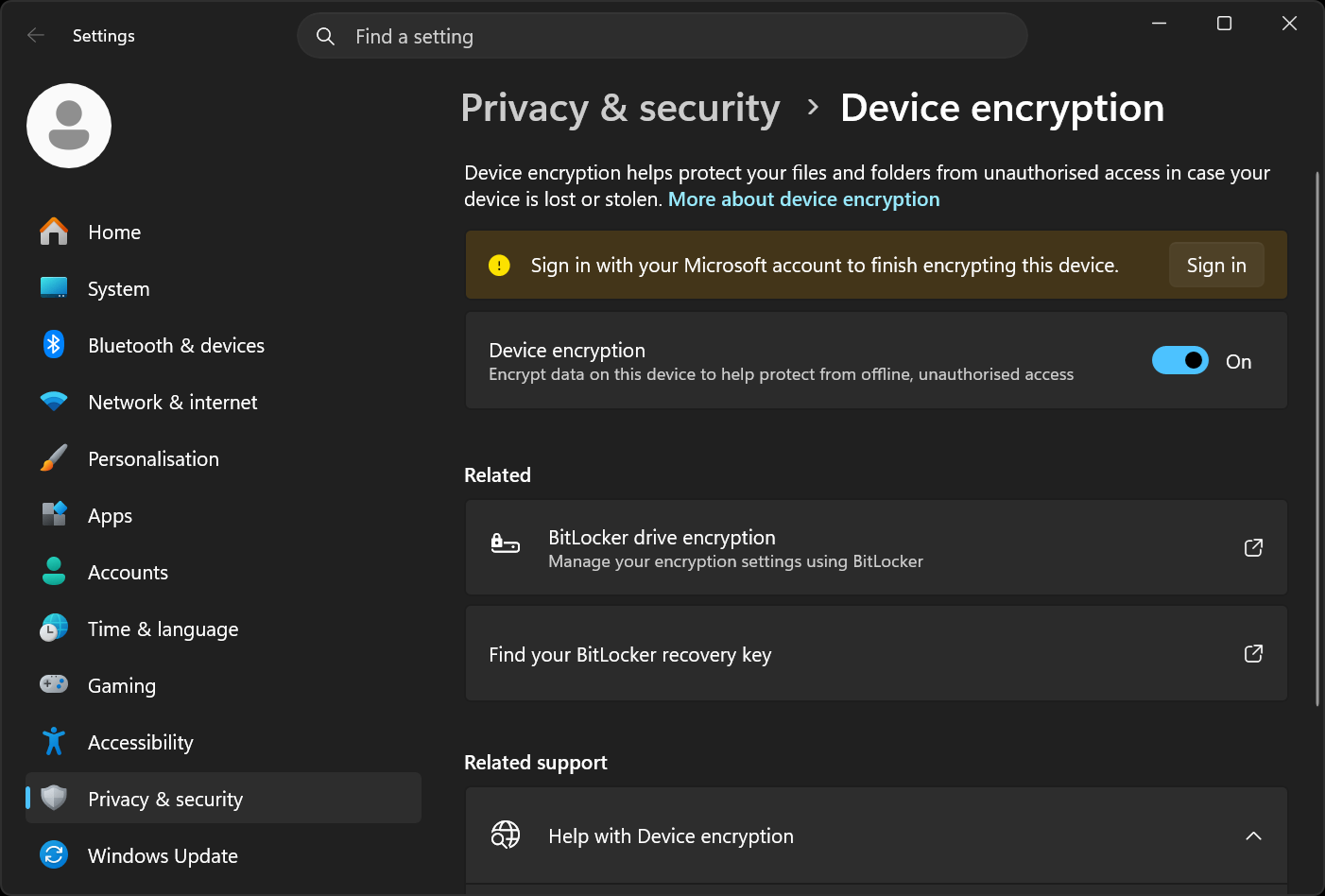Click the Privacy & security shield icon
The width and height of the screenshot is (1325, 896).
click(54, 798)
